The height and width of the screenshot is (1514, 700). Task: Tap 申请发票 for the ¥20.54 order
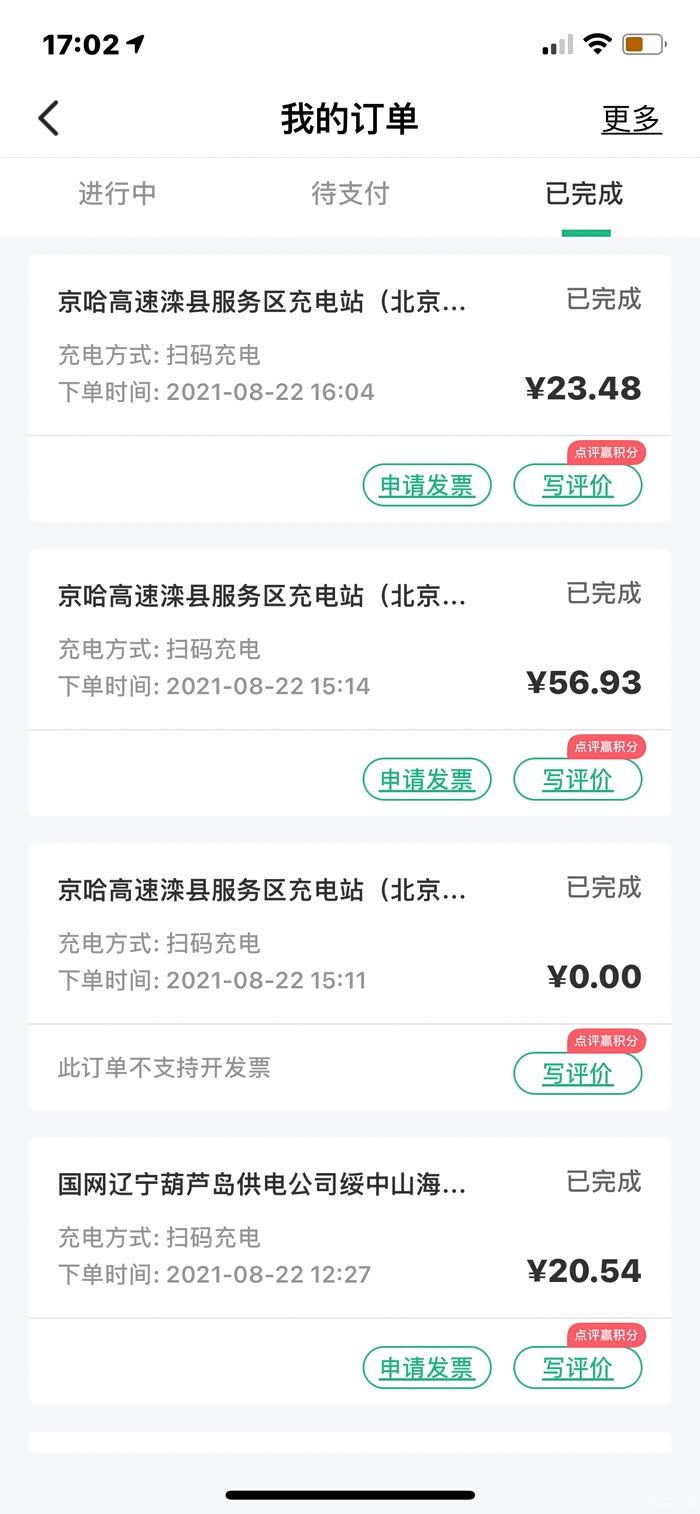point(427,1368)
